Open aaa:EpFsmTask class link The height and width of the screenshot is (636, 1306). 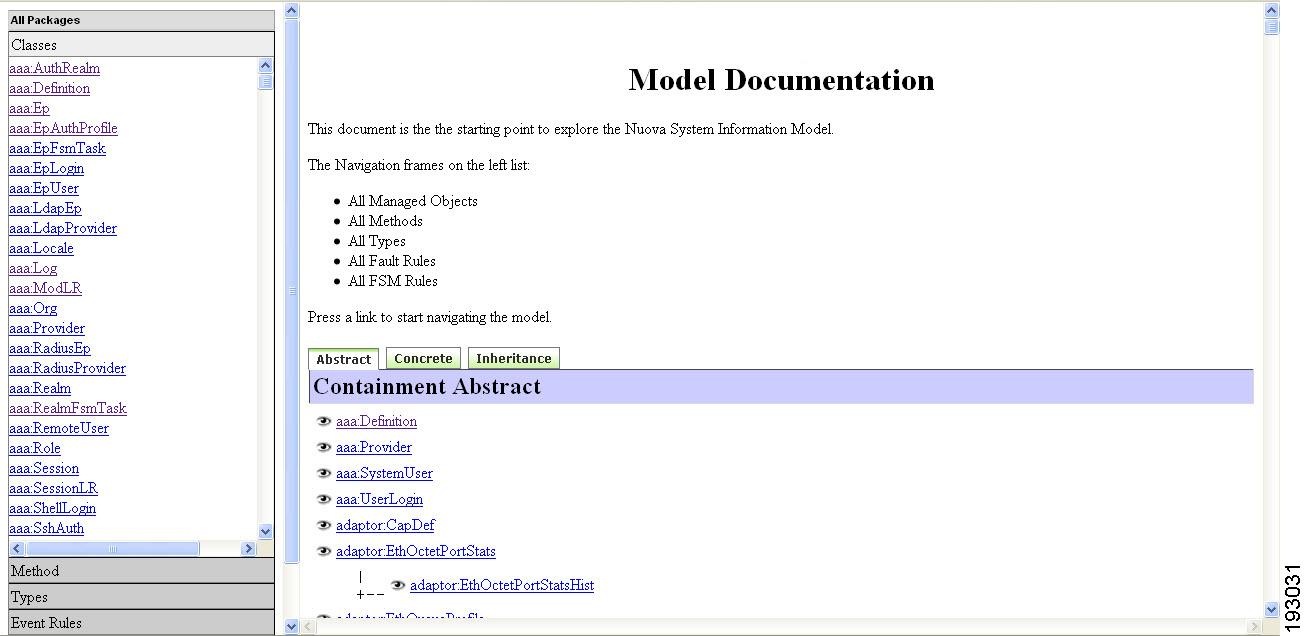(57, 148)
